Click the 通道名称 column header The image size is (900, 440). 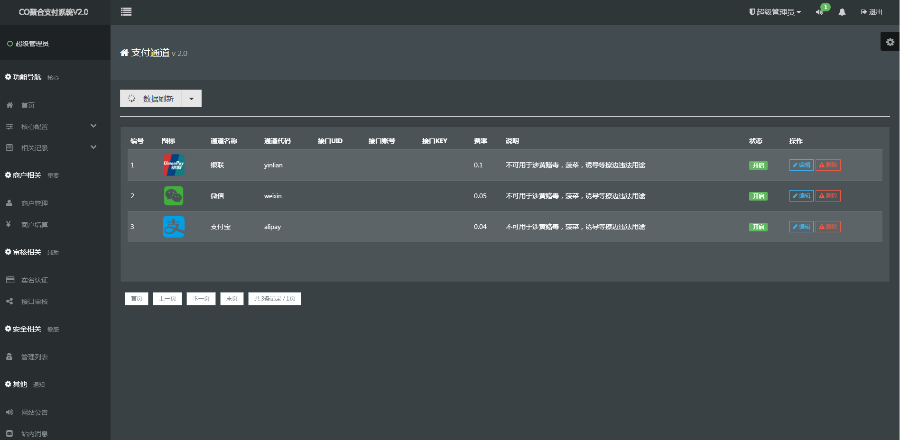(x=224, y=141)
